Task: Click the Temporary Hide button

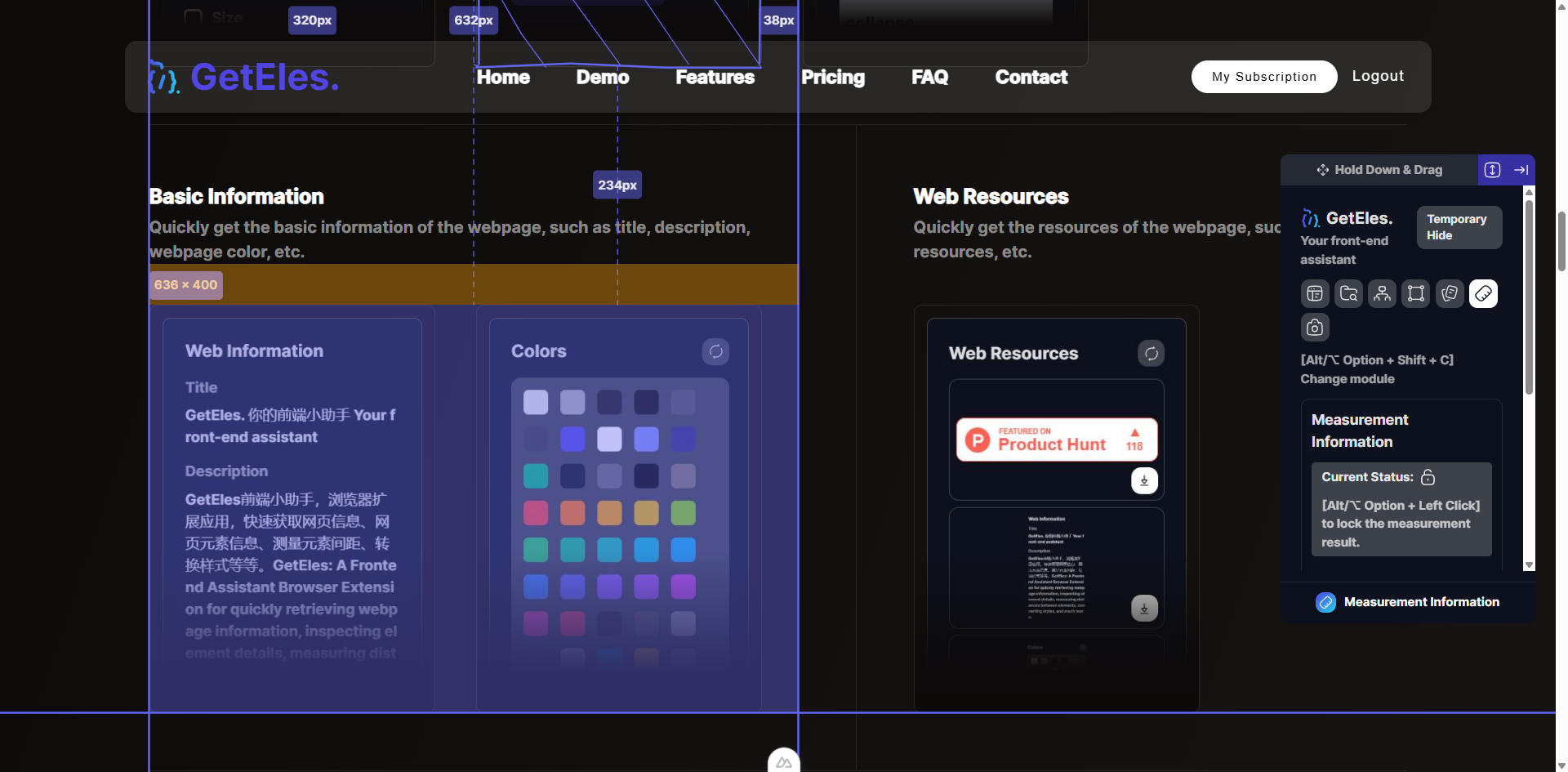Action: click(x=1459, y=227)
